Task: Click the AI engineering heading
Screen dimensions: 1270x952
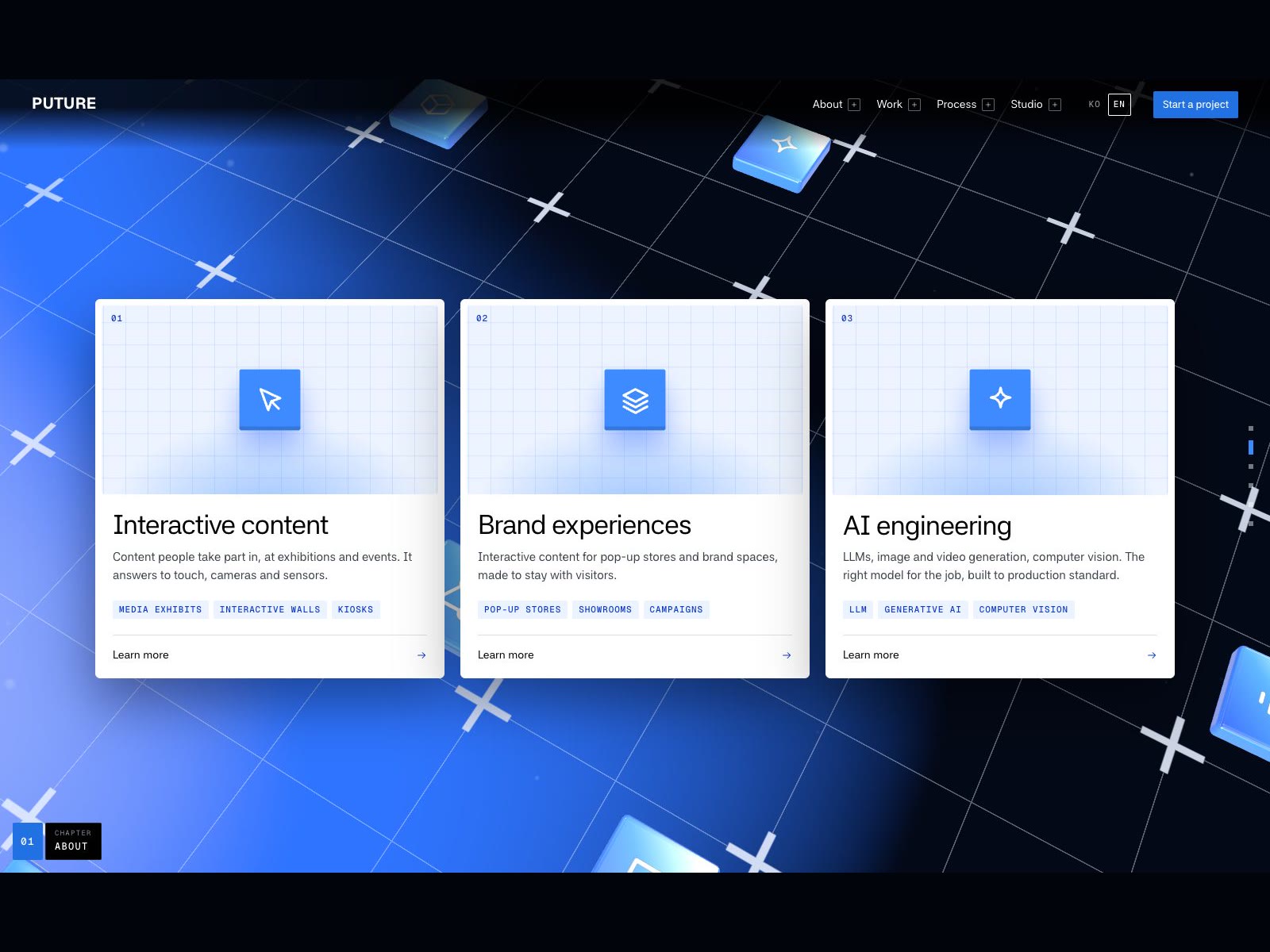Action: click(x=927, y=526)
